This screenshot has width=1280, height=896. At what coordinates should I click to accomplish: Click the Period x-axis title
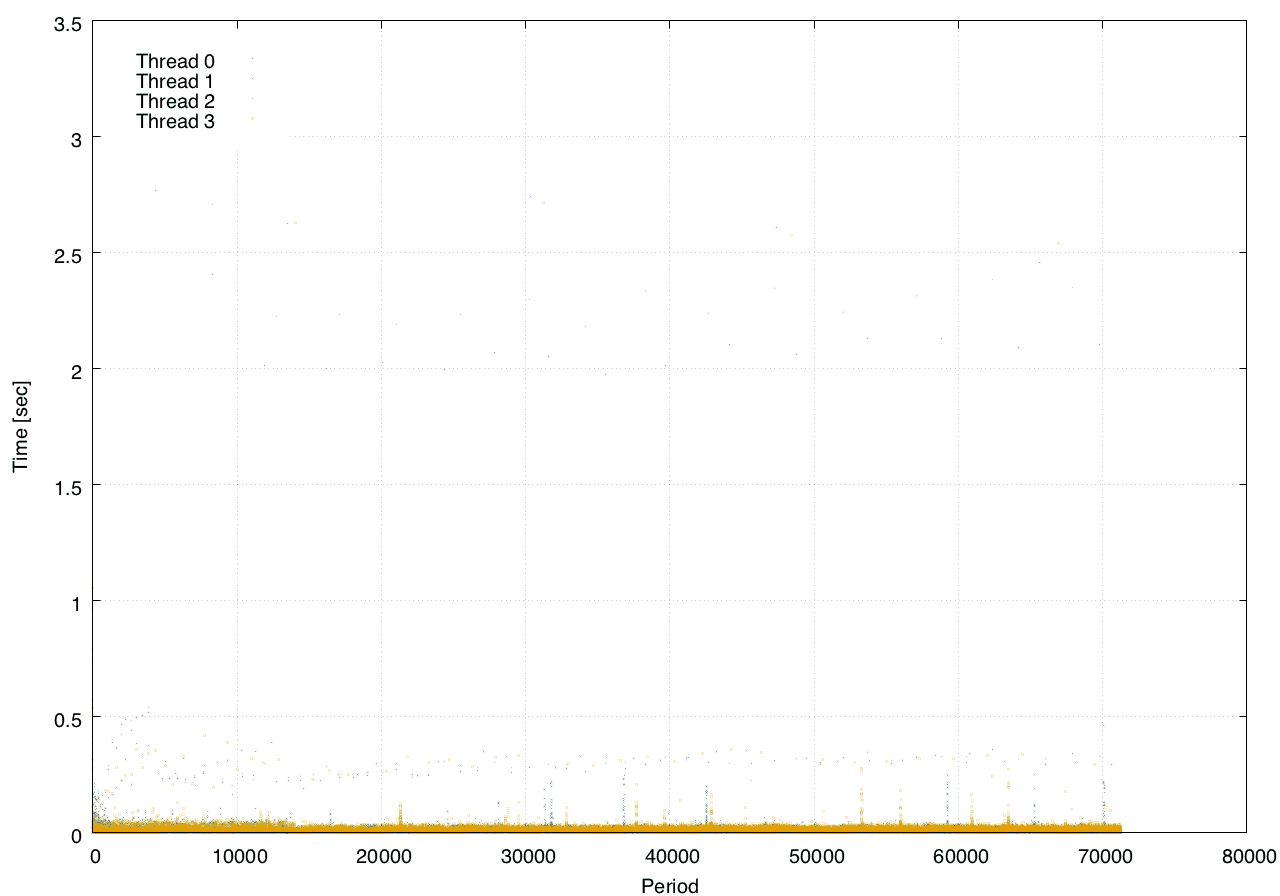coord(670,885)
